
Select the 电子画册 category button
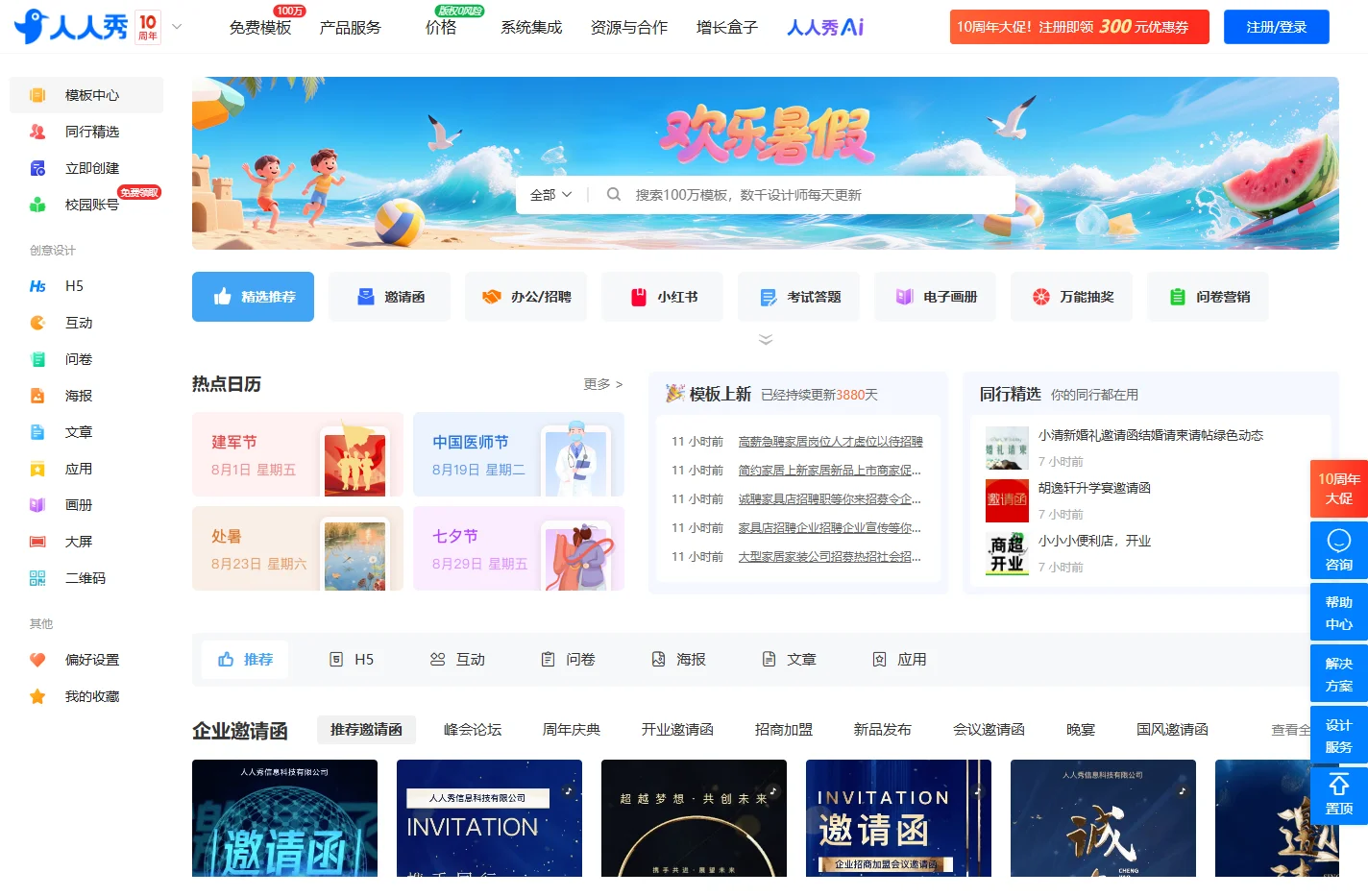935,297
